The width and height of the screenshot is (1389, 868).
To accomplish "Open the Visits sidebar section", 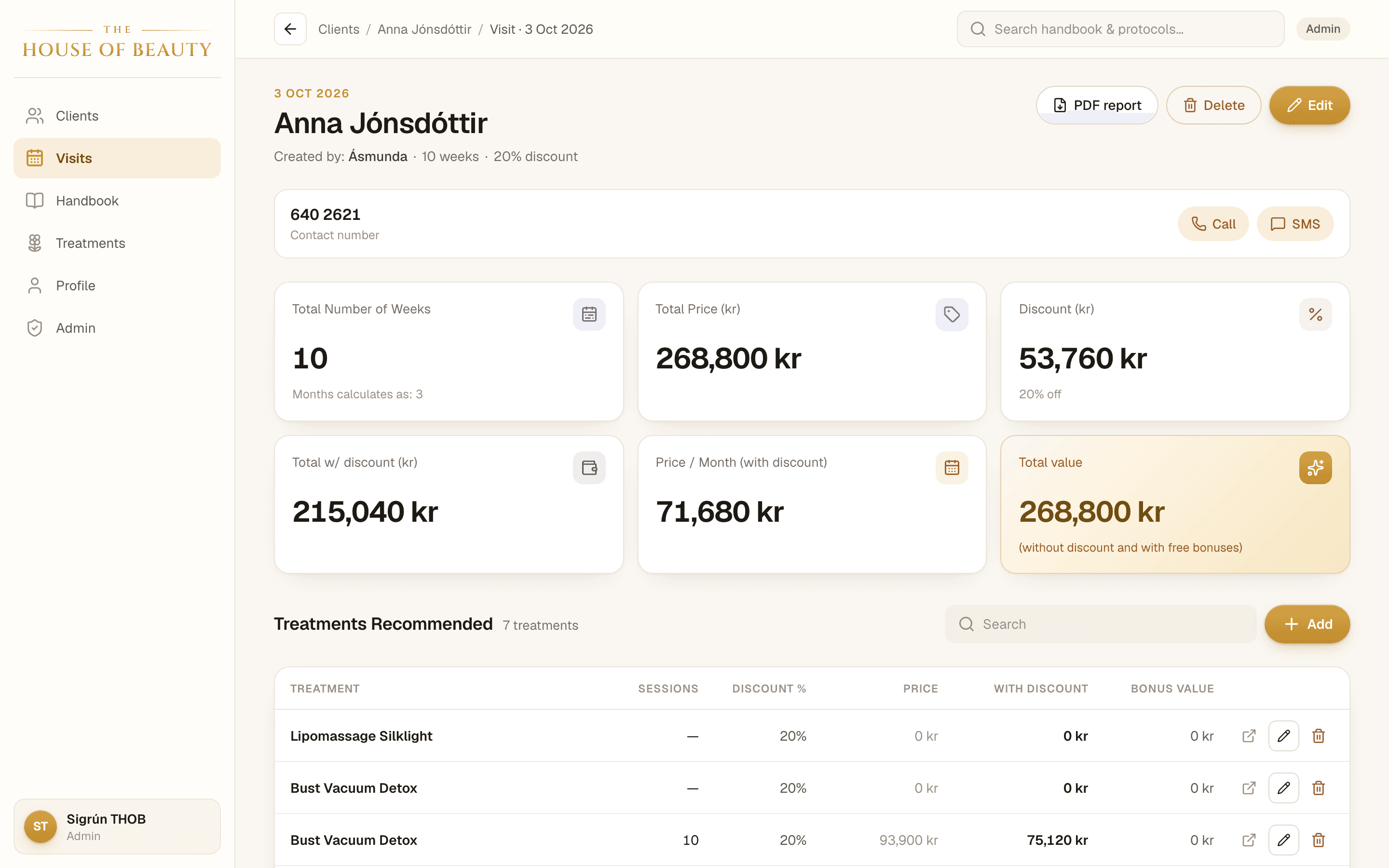I will click(x=117, y=159).
